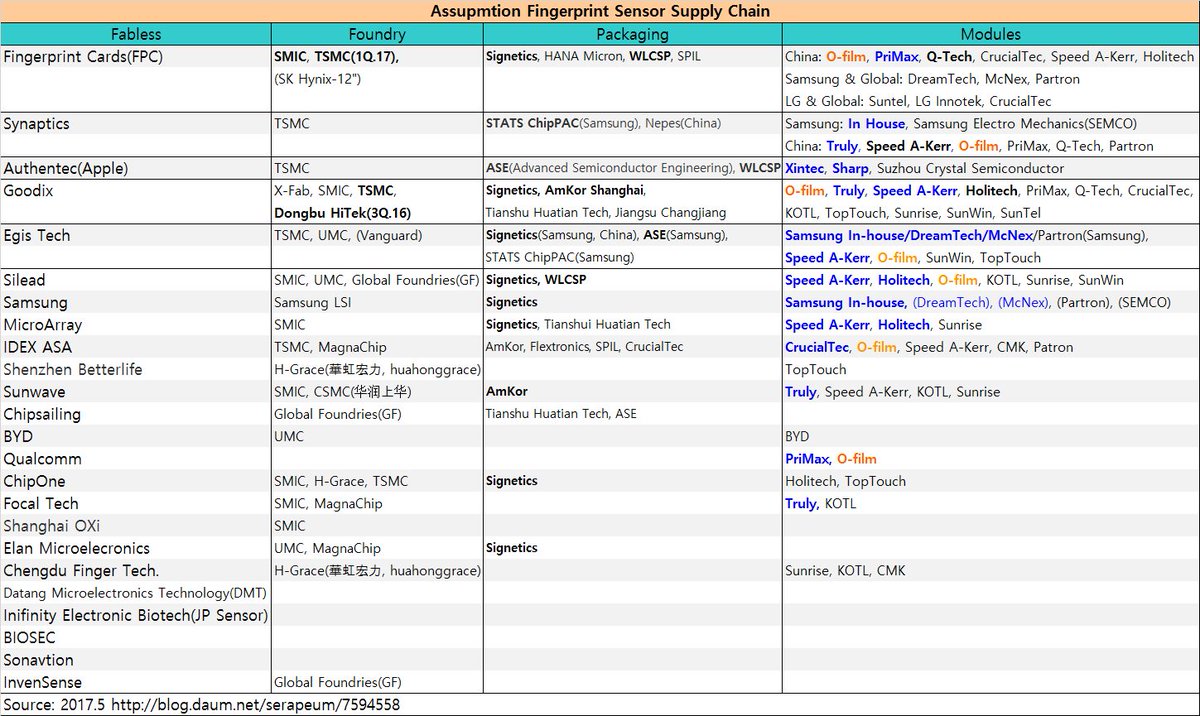Viewport: 1200px width, 716px height.
Task: Click the 'UMC, MagnaChip' foundry cell
Action: pos(327,548)
